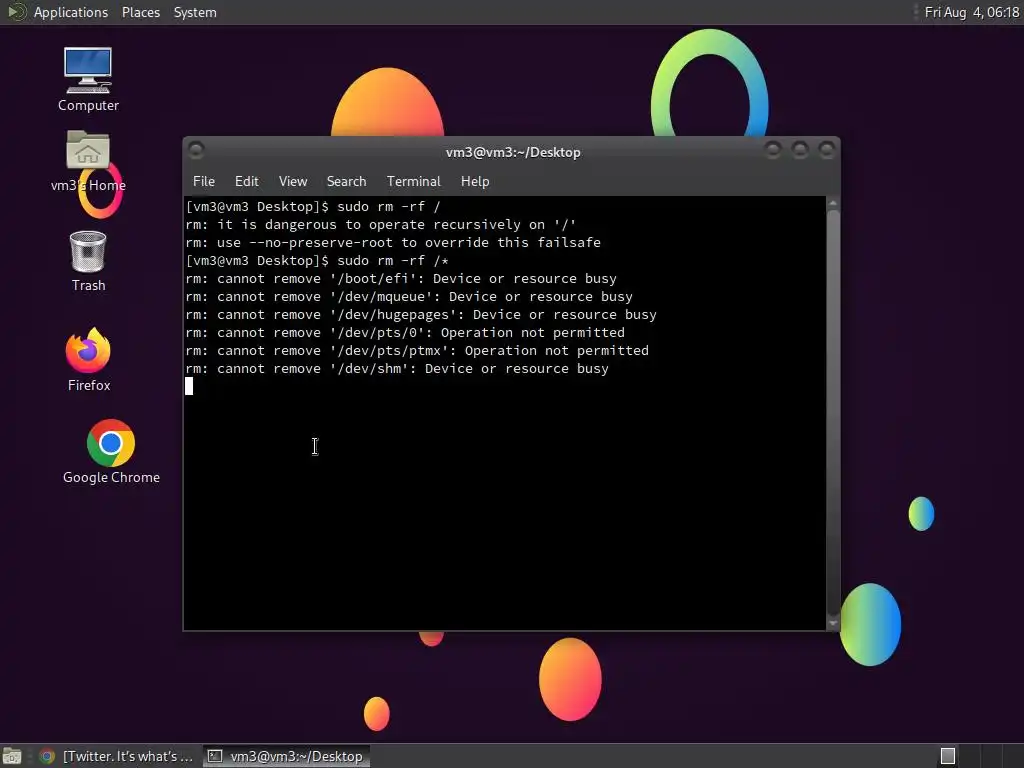Open the terminal File menu
The height and width of the screenshot is (768, 1024).
(204, 182)
